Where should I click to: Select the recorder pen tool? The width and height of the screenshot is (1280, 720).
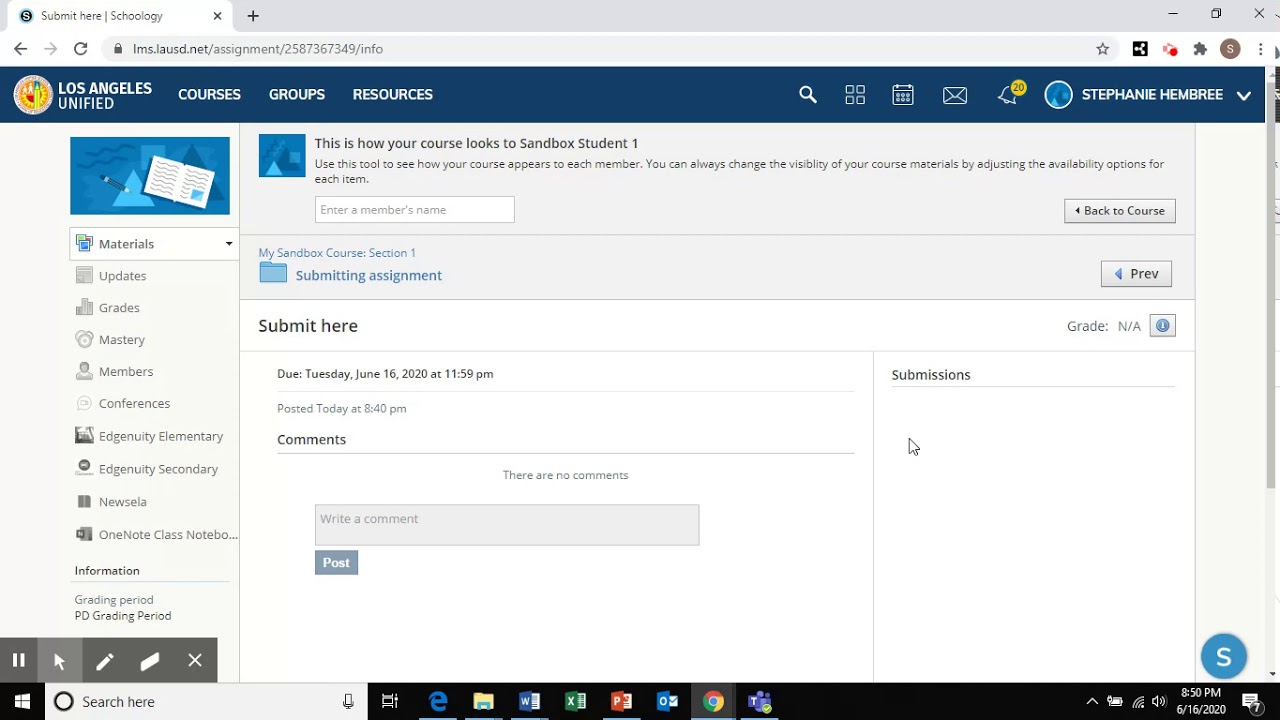click(x=104, y=660)
